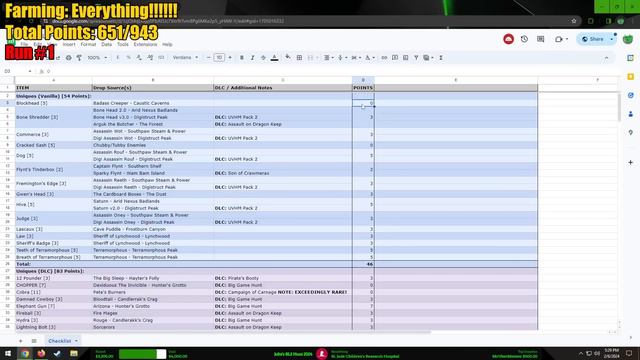
Task: Click the red cloud status icon
Action: coord(508,39)
